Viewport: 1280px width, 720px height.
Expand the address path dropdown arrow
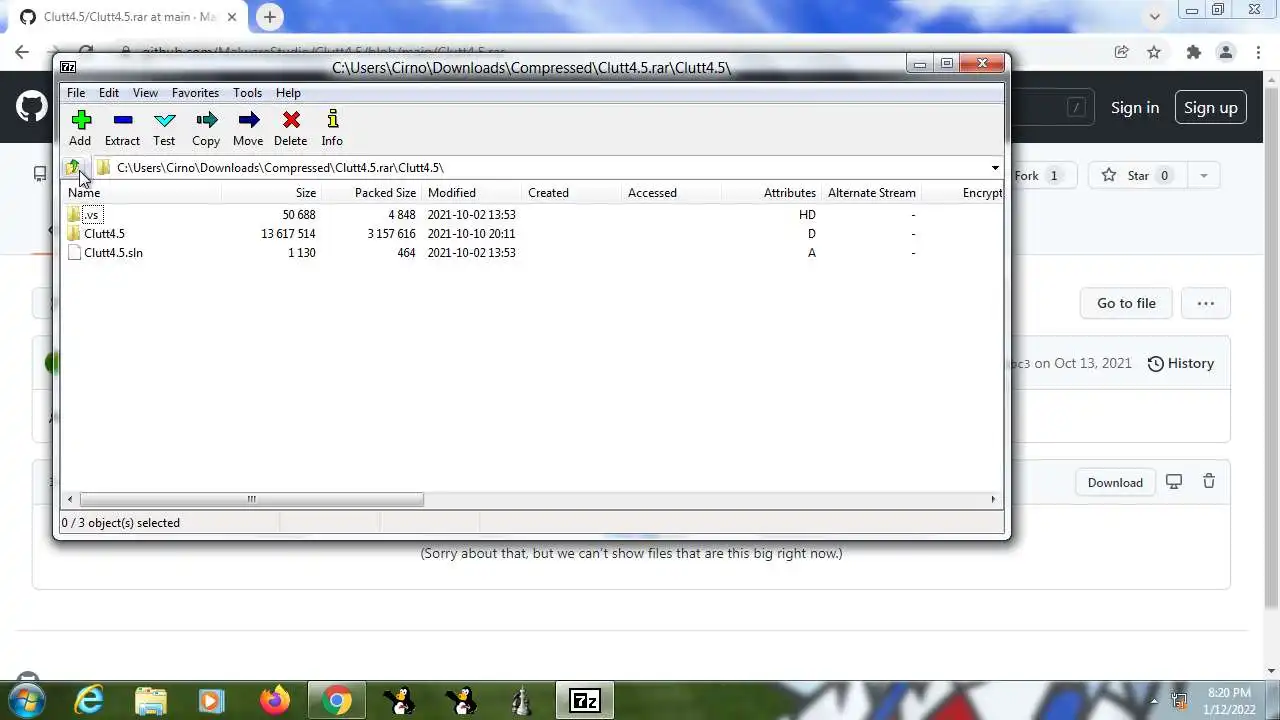tap(995, 168)
